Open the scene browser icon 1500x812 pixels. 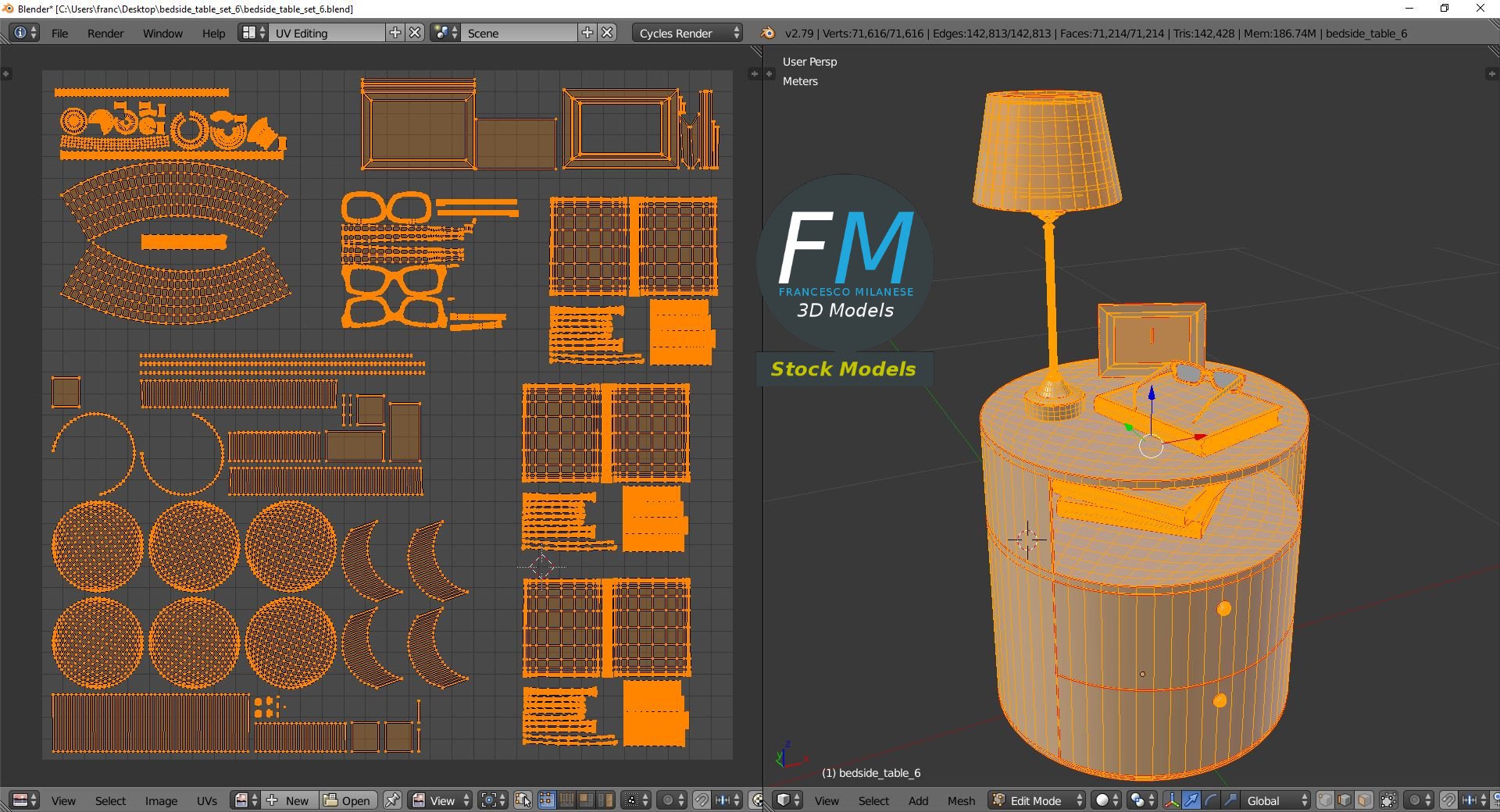click(x=445, y=33)
